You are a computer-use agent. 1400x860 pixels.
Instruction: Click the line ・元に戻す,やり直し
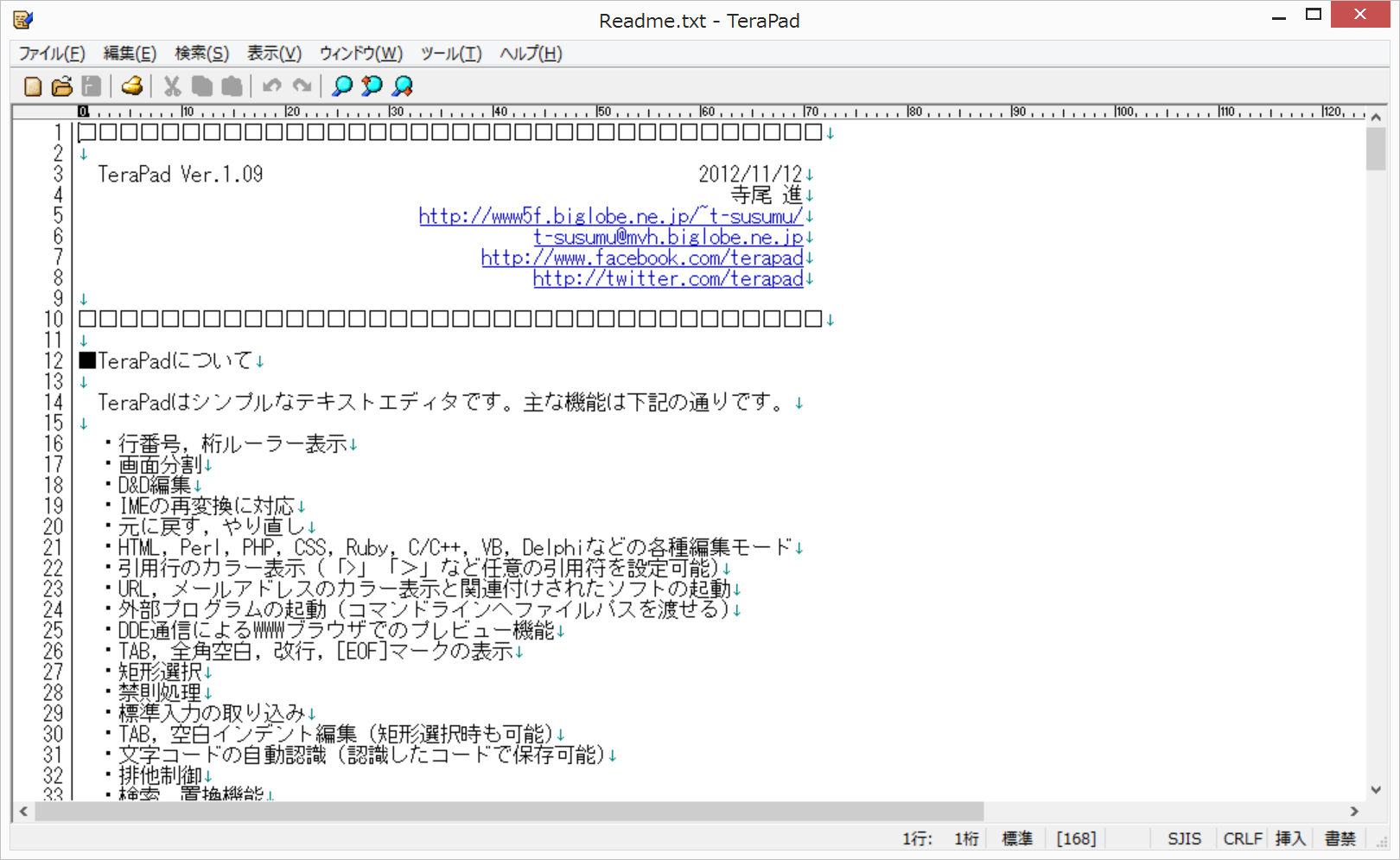point(204,527)
